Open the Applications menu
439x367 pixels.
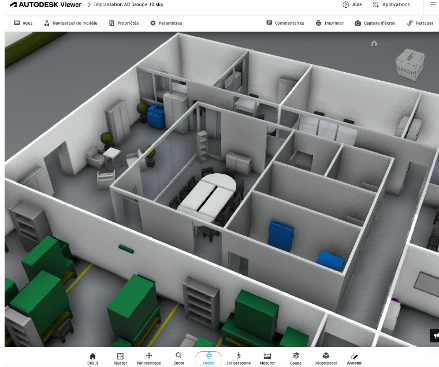click(x=391, y=5)
